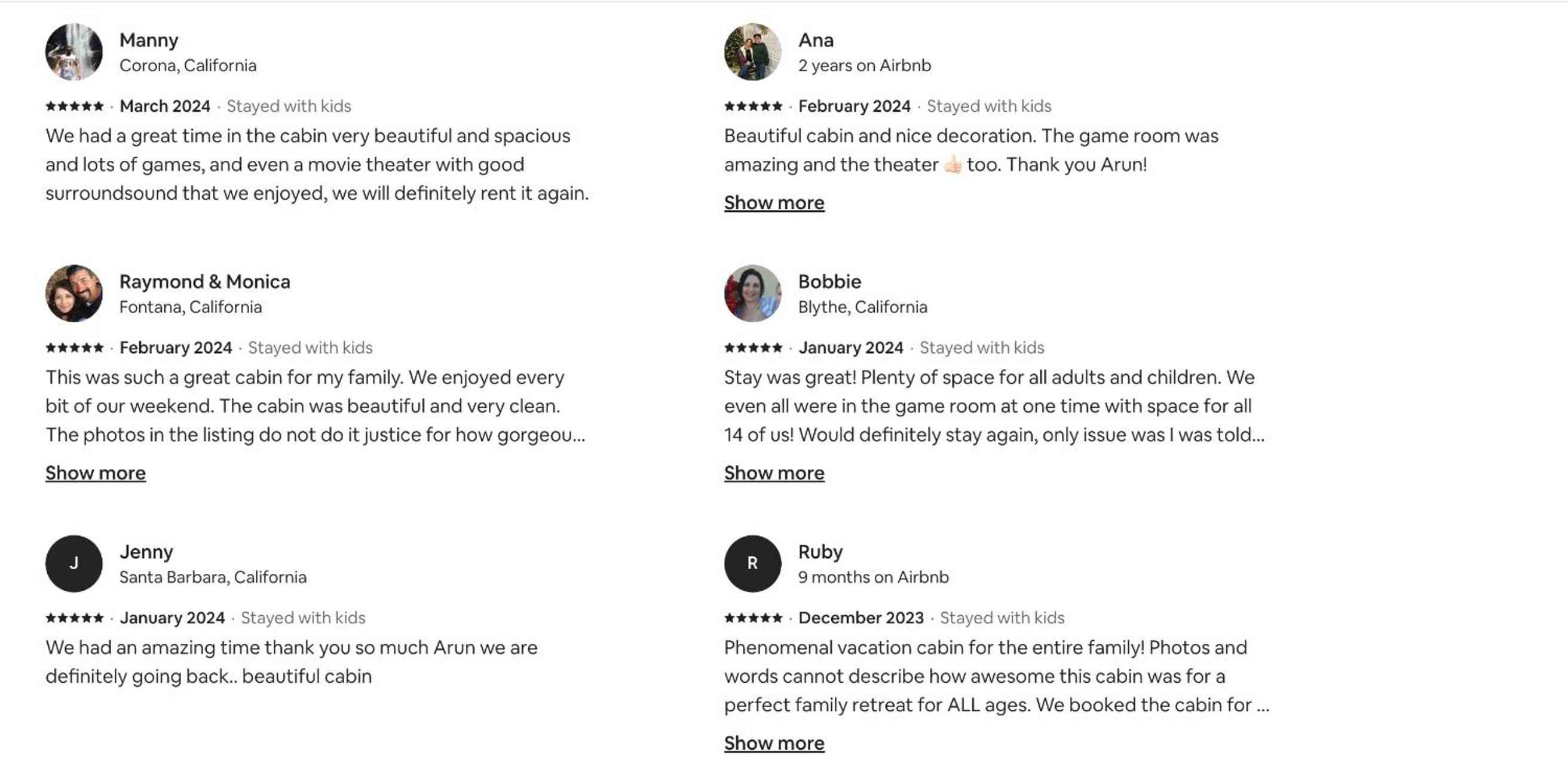
Task: Open Jenny's reviewer name
Action: point(146,552)
